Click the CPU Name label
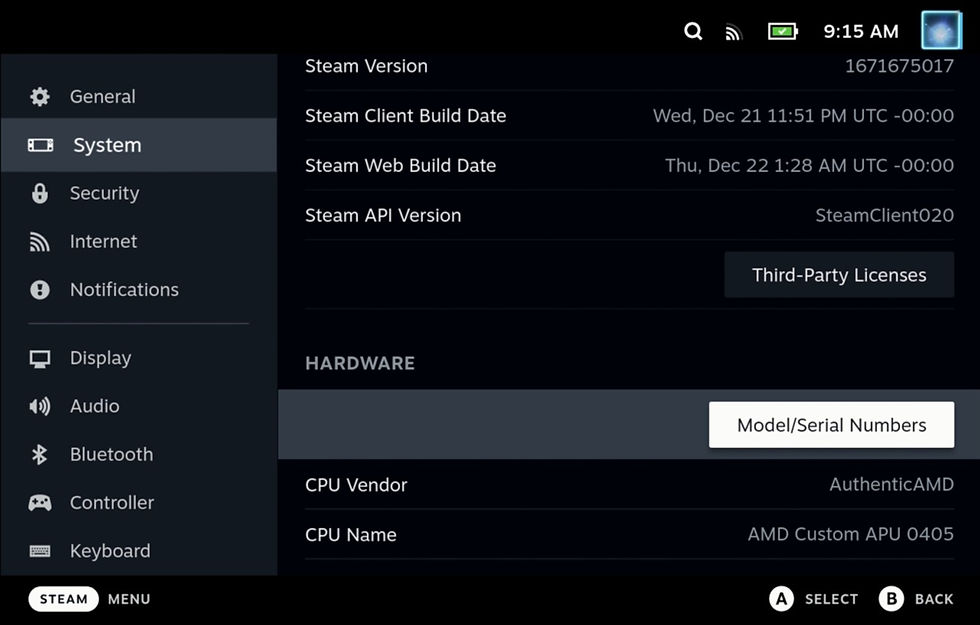 [x=351, y=535]
